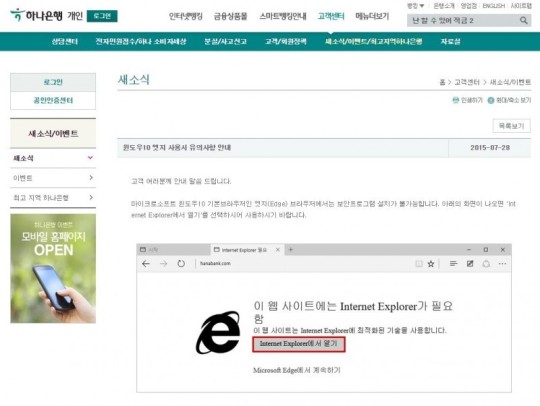Click the 인쇄하기 print icon

click(456, 100)
